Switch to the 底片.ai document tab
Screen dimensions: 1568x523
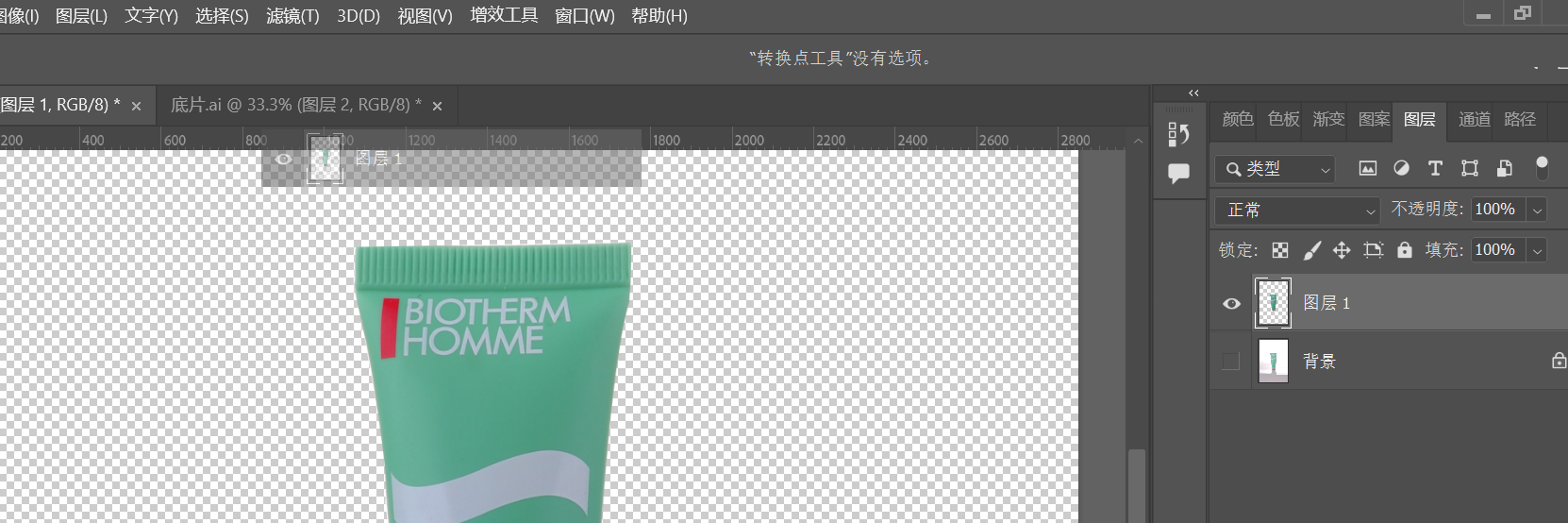[x=296, y=106]
